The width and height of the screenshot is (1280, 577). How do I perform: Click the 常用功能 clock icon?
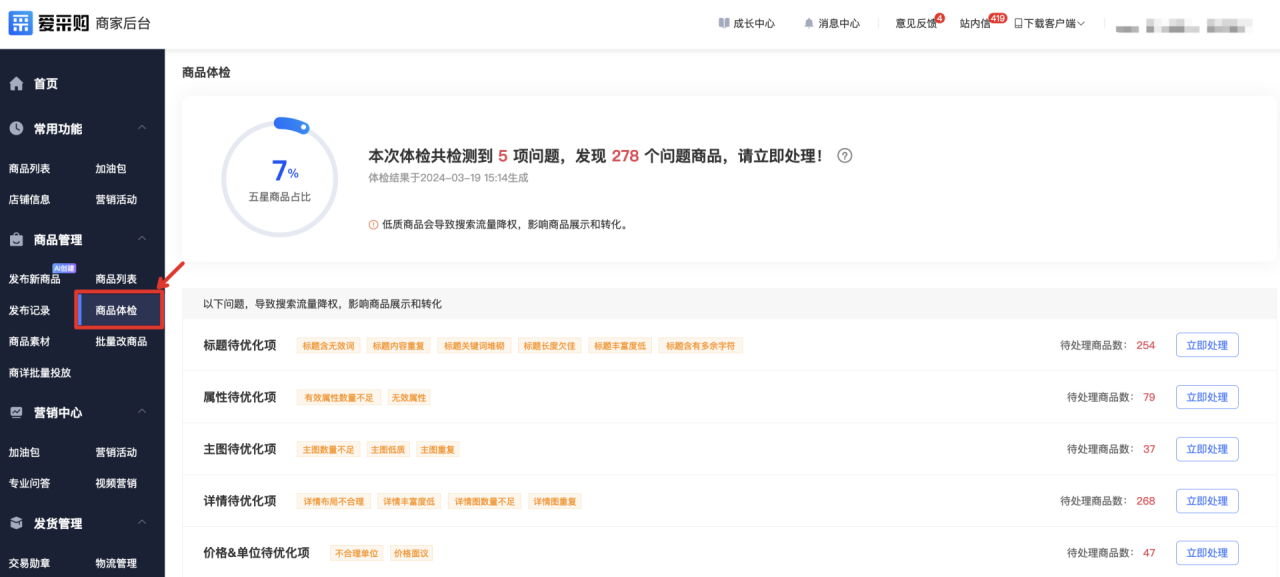(x=16, y=129)
